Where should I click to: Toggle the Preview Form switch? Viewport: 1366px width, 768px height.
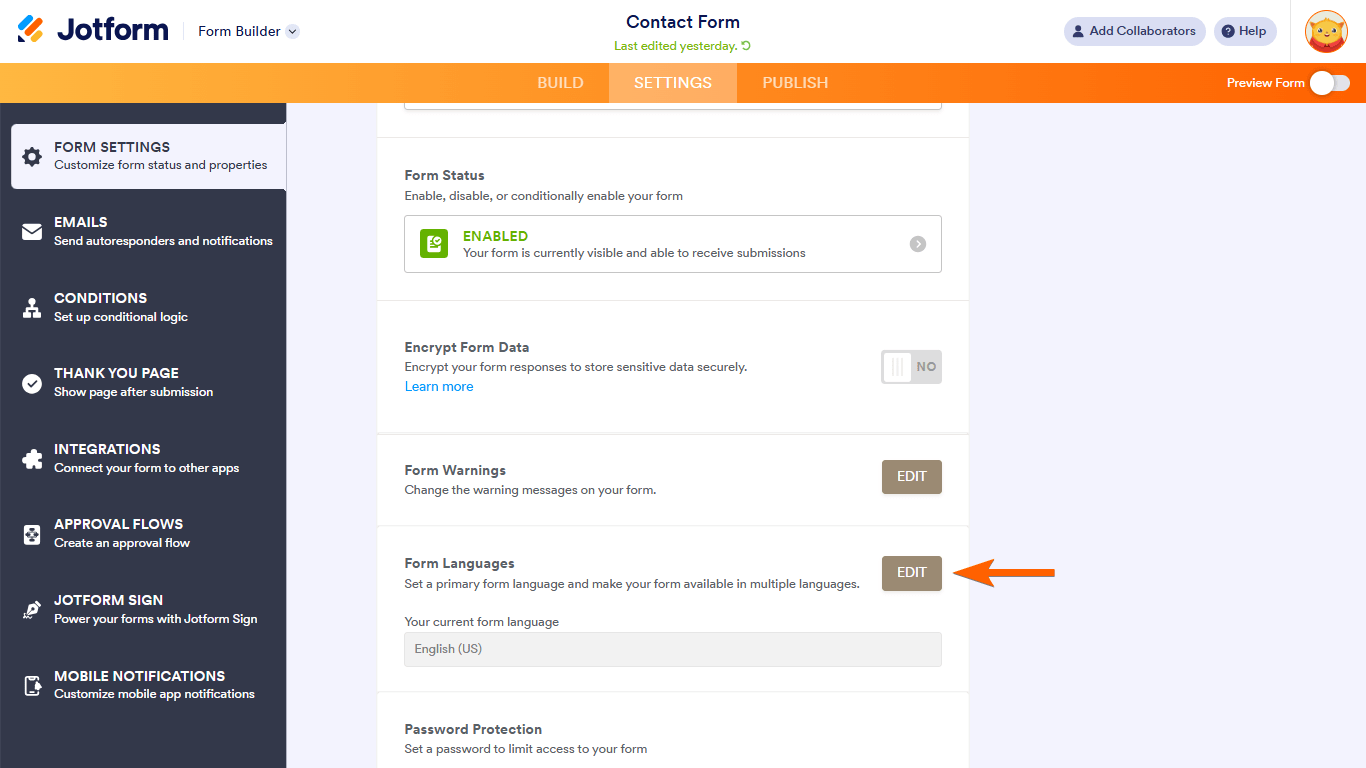1330,83
